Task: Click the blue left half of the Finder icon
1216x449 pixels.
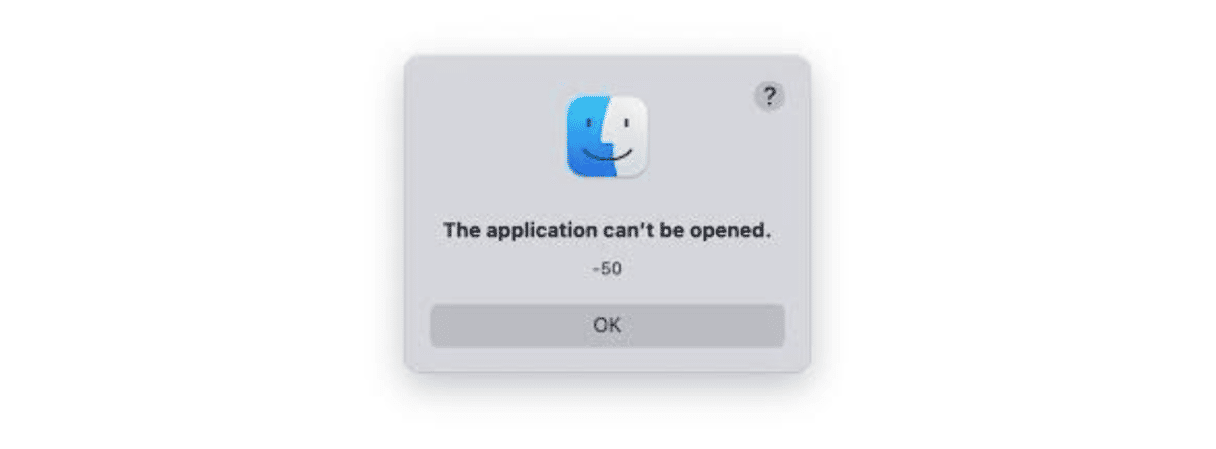Action: pyautogui.click(x=586, y=137)
